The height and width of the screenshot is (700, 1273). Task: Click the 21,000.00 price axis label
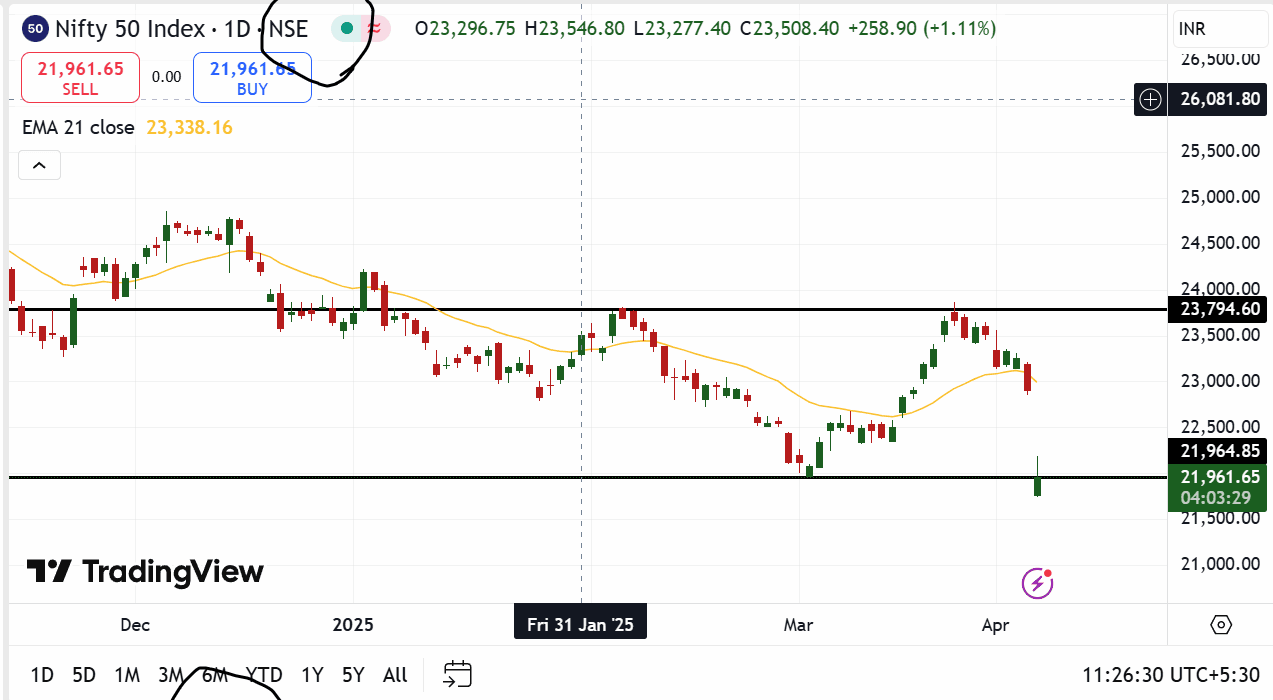(x=1219, y=564)
